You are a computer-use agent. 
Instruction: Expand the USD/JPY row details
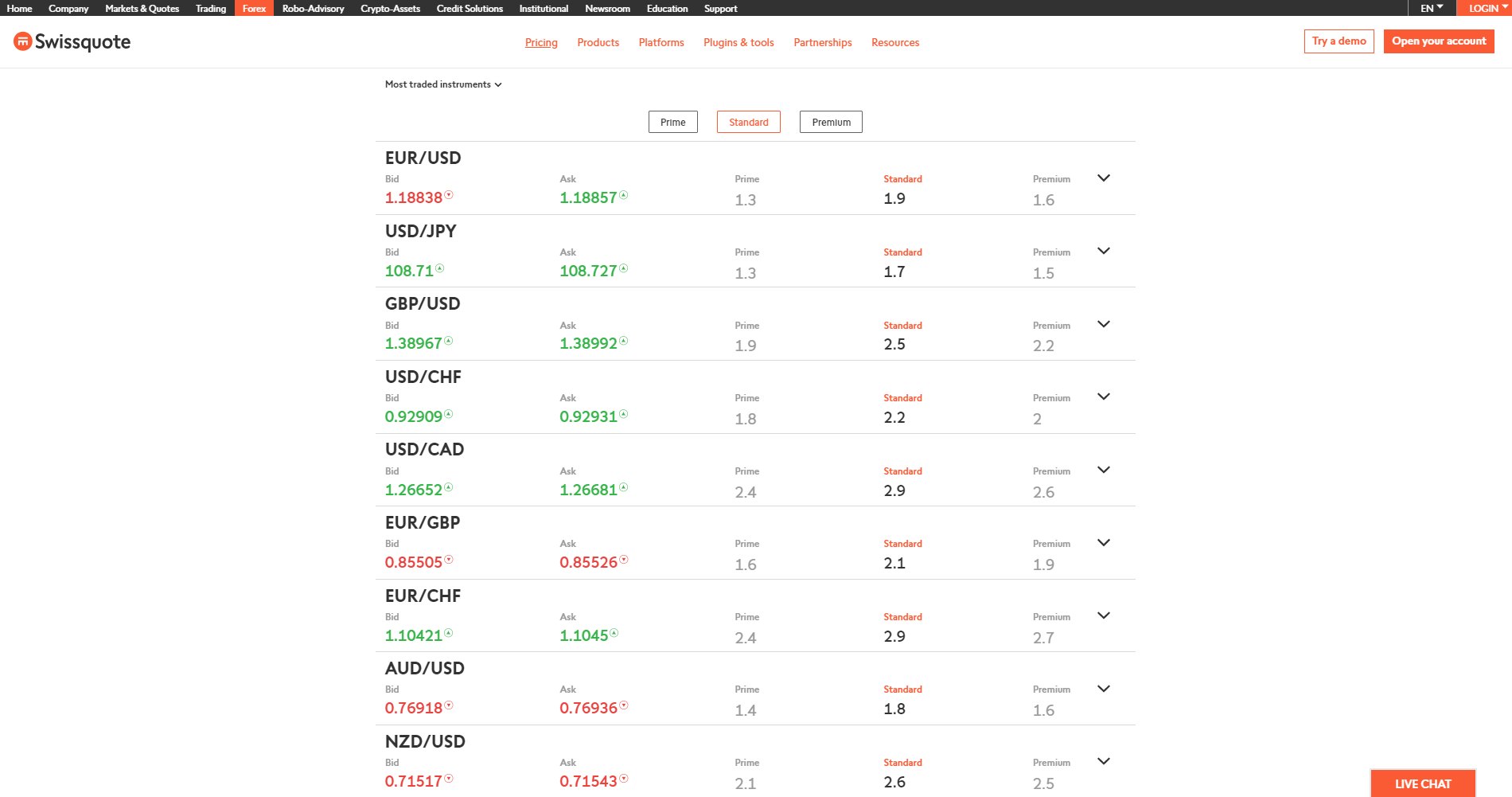1104,251
